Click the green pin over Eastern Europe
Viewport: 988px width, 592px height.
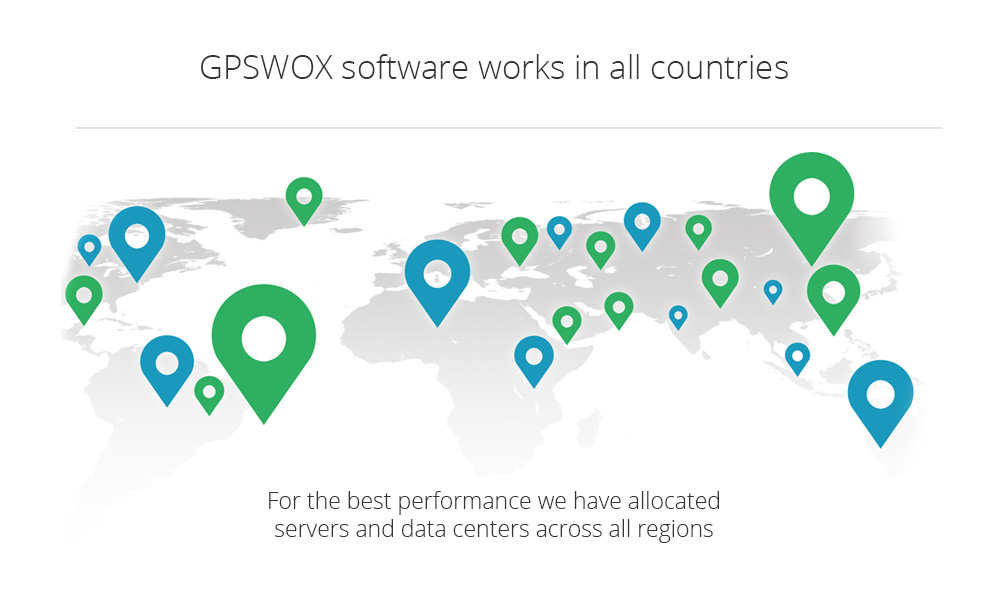519,238
